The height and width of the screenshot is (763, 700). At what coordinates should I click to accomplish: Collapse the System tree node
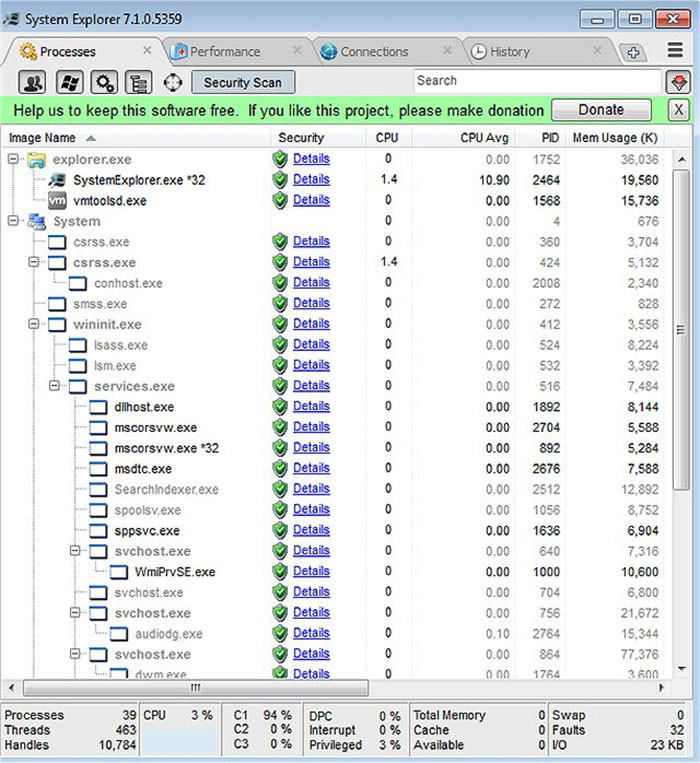click(x=13, y=221)
